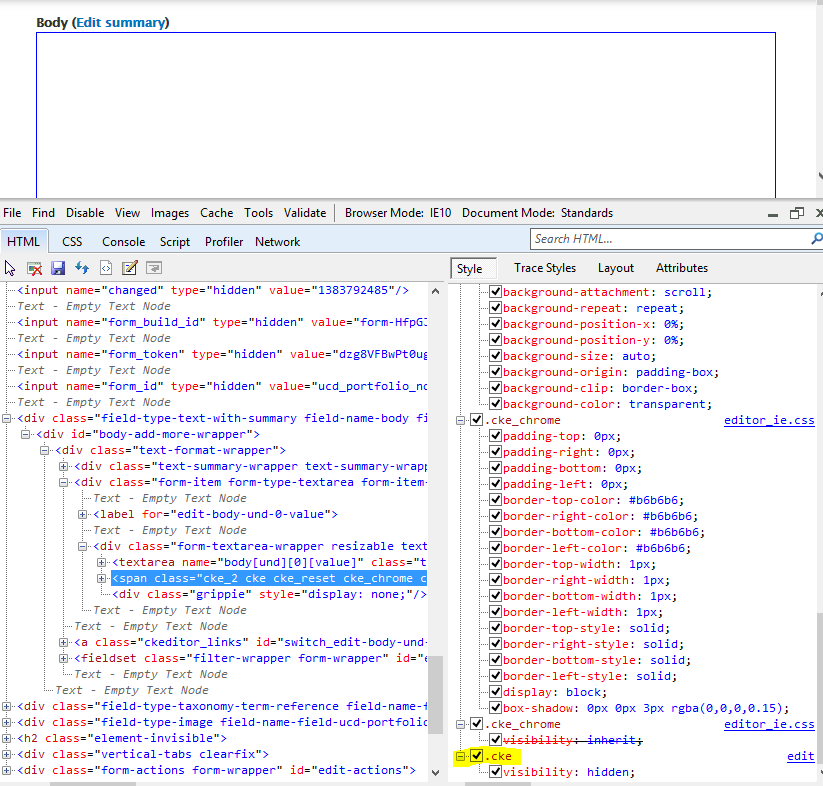Select the input name="form_id" row
Viewport: 823px width, 786px height.
click(x=222, y=386)
